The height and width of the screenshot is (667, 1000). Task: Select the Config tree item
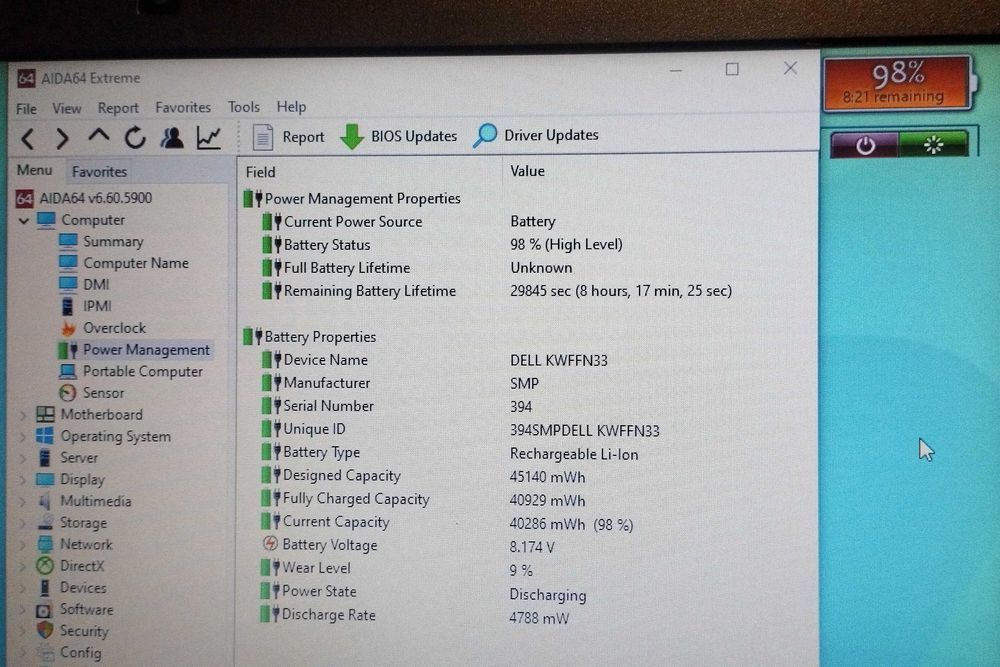pos(70,653)
